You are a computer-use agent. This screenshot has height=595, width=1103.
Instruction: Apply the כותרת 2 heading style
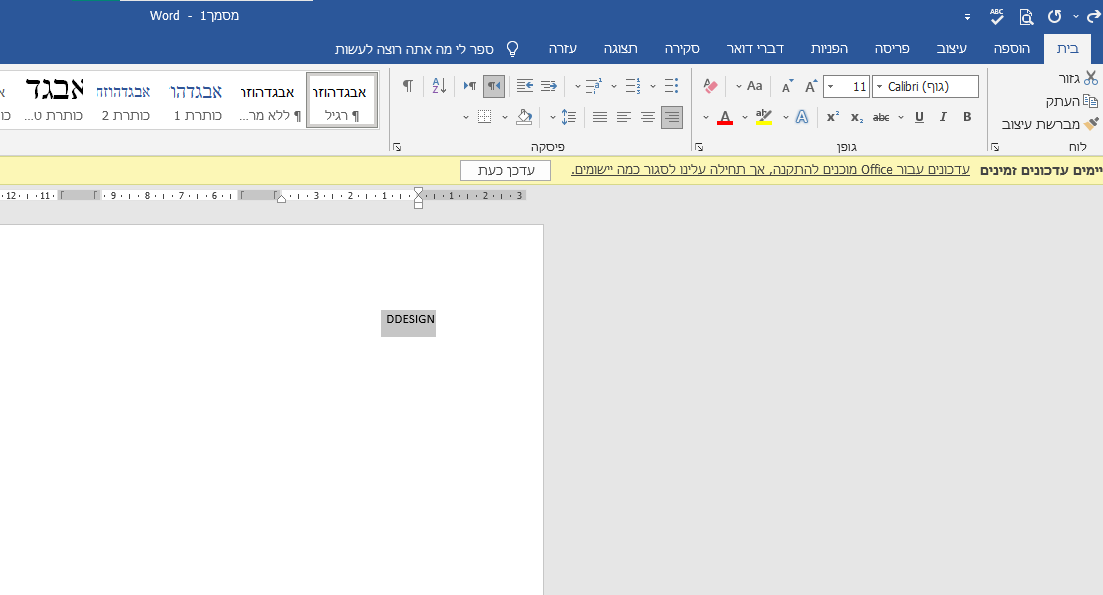coord(125,100)
